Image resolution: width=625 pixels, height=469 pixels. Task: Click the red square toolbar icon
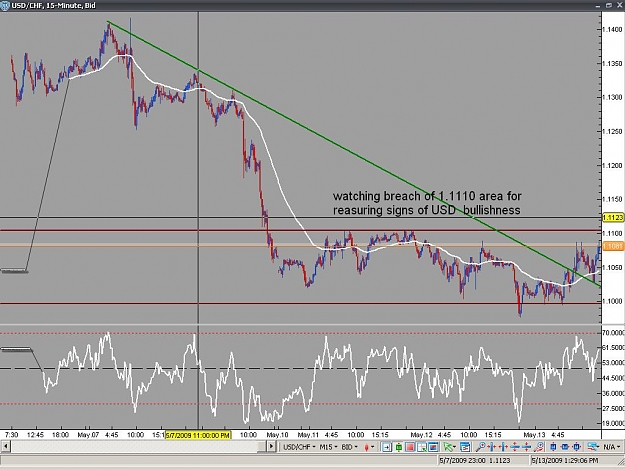click(410, 447)
